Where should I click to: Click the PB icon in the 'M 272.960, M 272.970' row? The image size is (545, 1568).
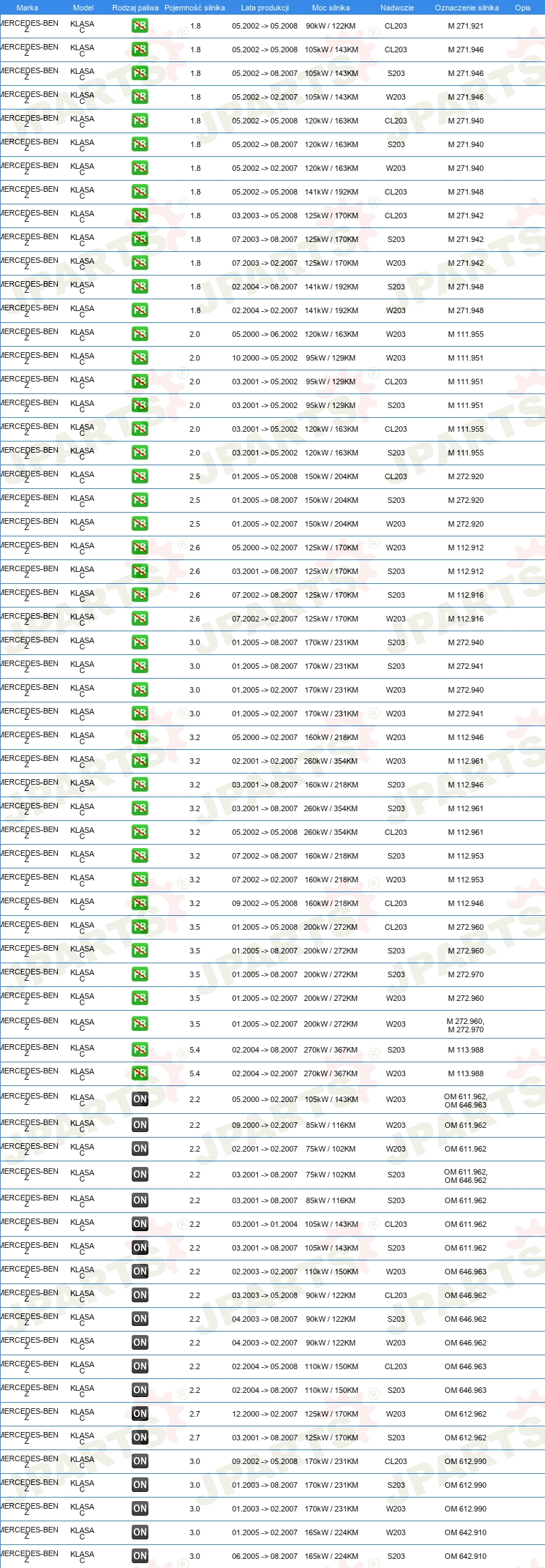click(140, 1024)
